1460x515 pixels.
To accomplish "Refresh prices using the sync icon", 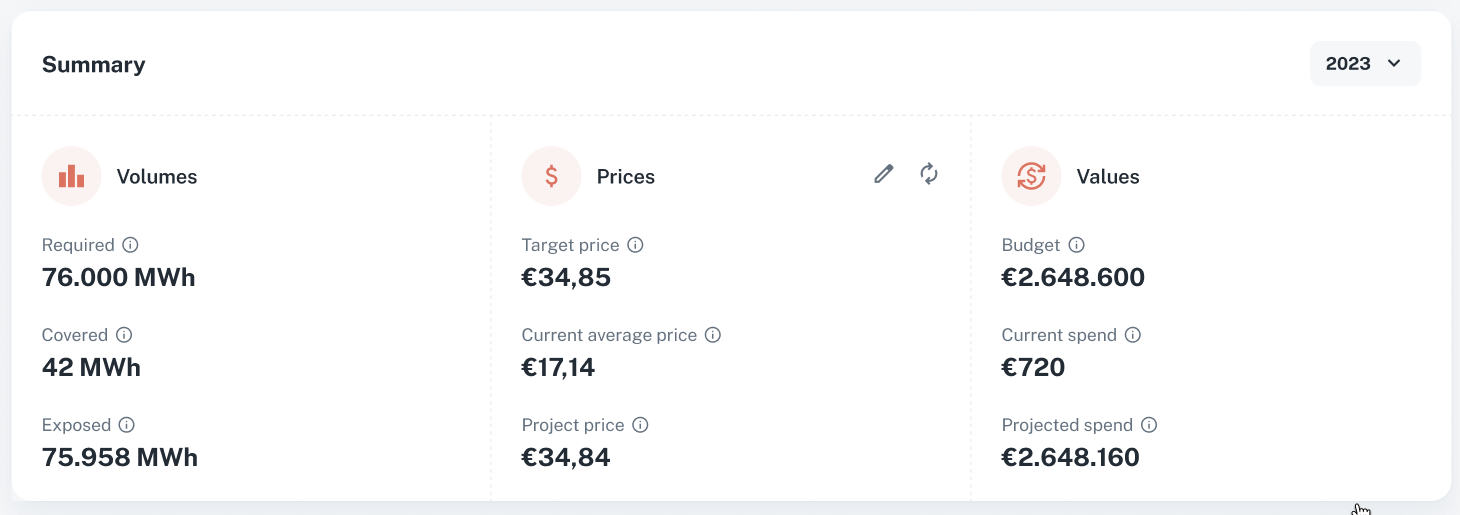I will (929, 174).
